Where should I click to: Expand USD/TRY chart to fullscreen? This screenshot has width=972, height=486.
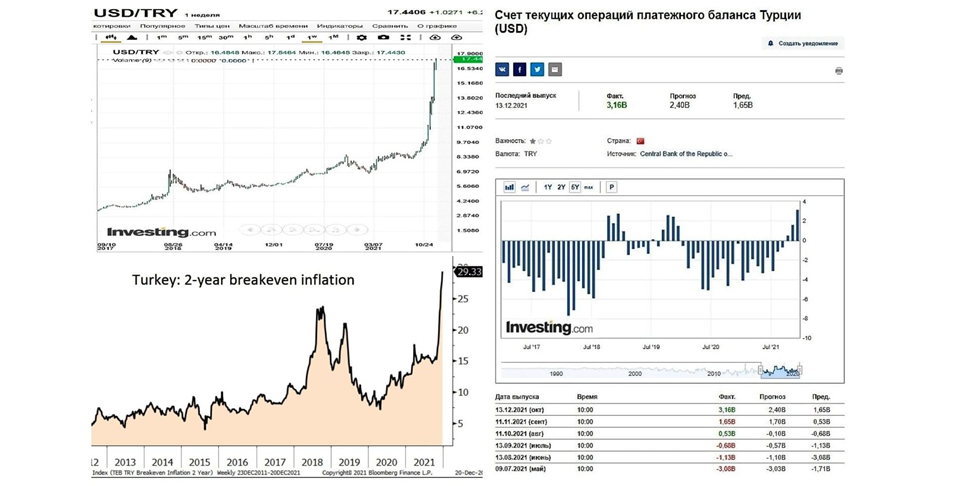click(406, 38)
